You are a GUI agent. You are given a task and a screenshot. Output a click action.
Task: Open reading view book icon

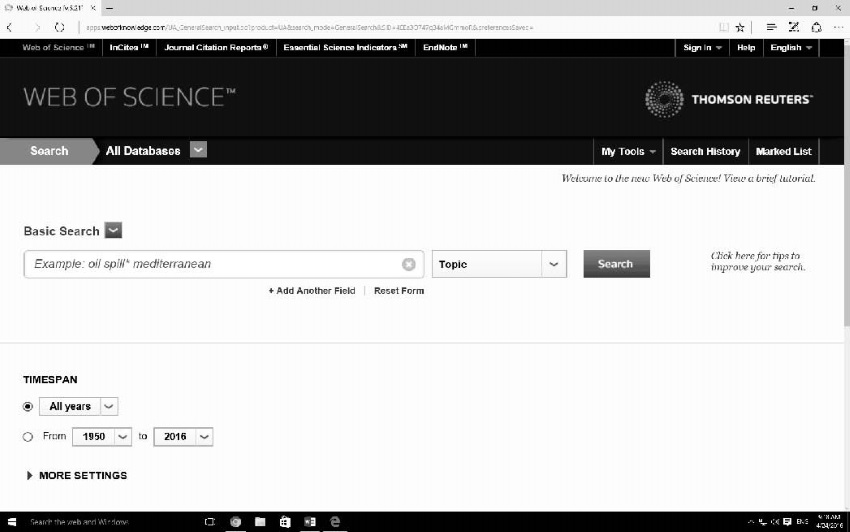click(723, 27)
